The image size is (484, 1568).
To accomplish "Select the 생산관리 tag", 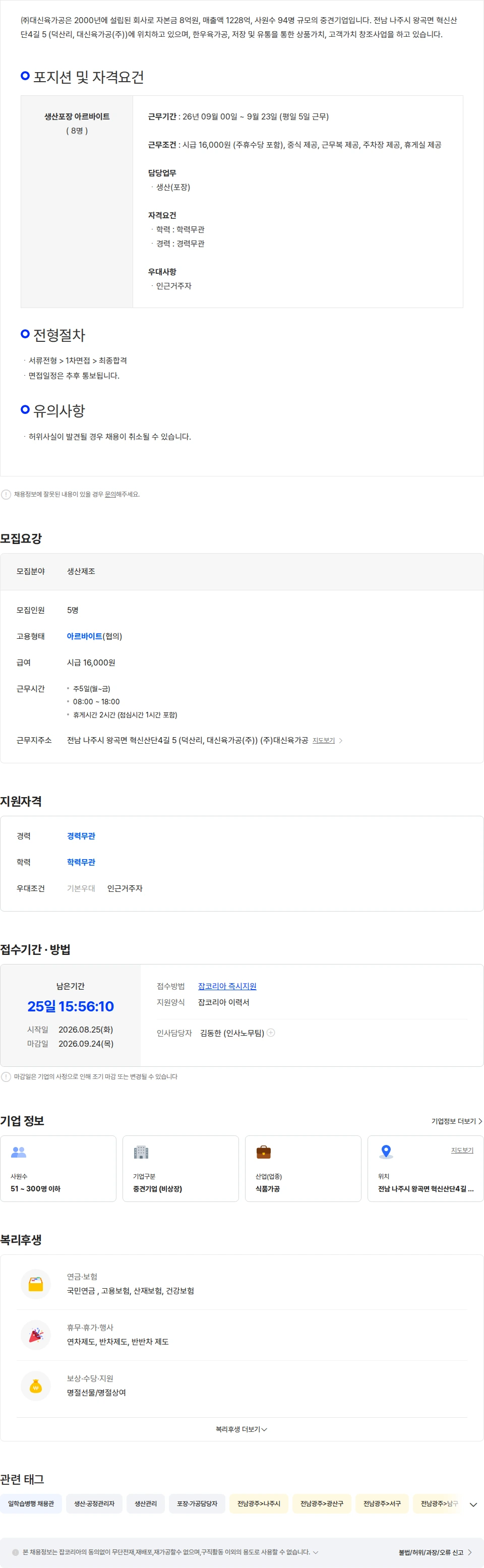I will [x=146, y=1503].
